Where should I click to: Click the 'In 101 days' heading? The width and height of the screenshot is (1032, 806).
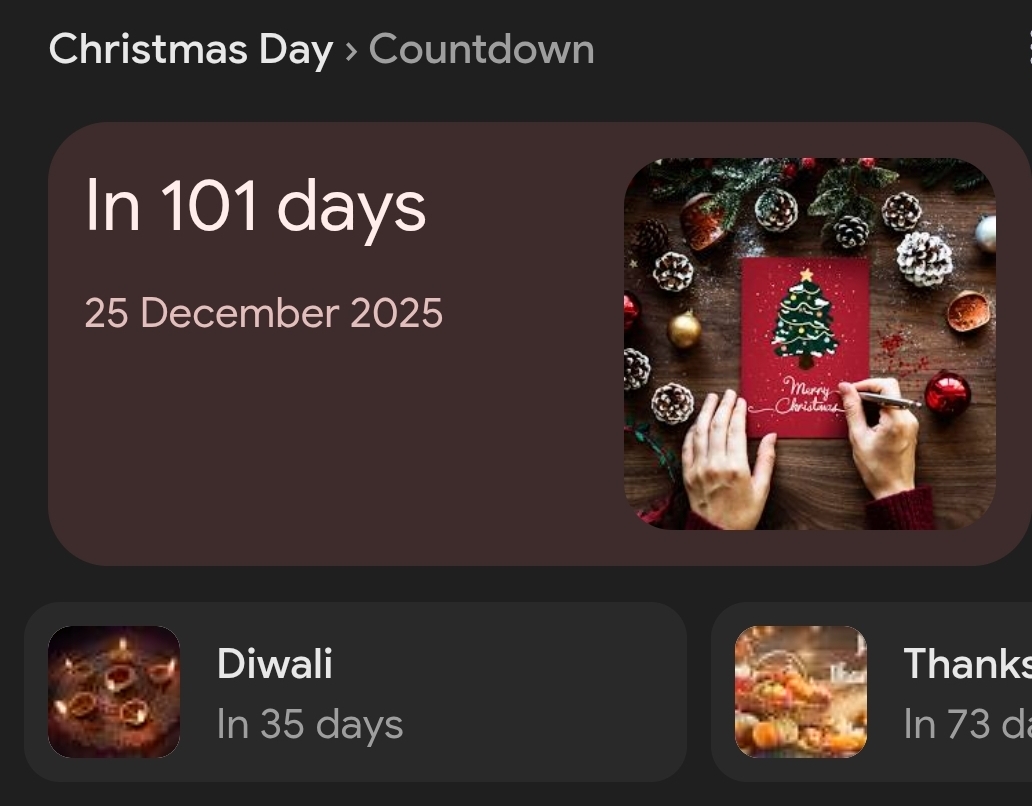pyautogui.click(x=256, y=206)
